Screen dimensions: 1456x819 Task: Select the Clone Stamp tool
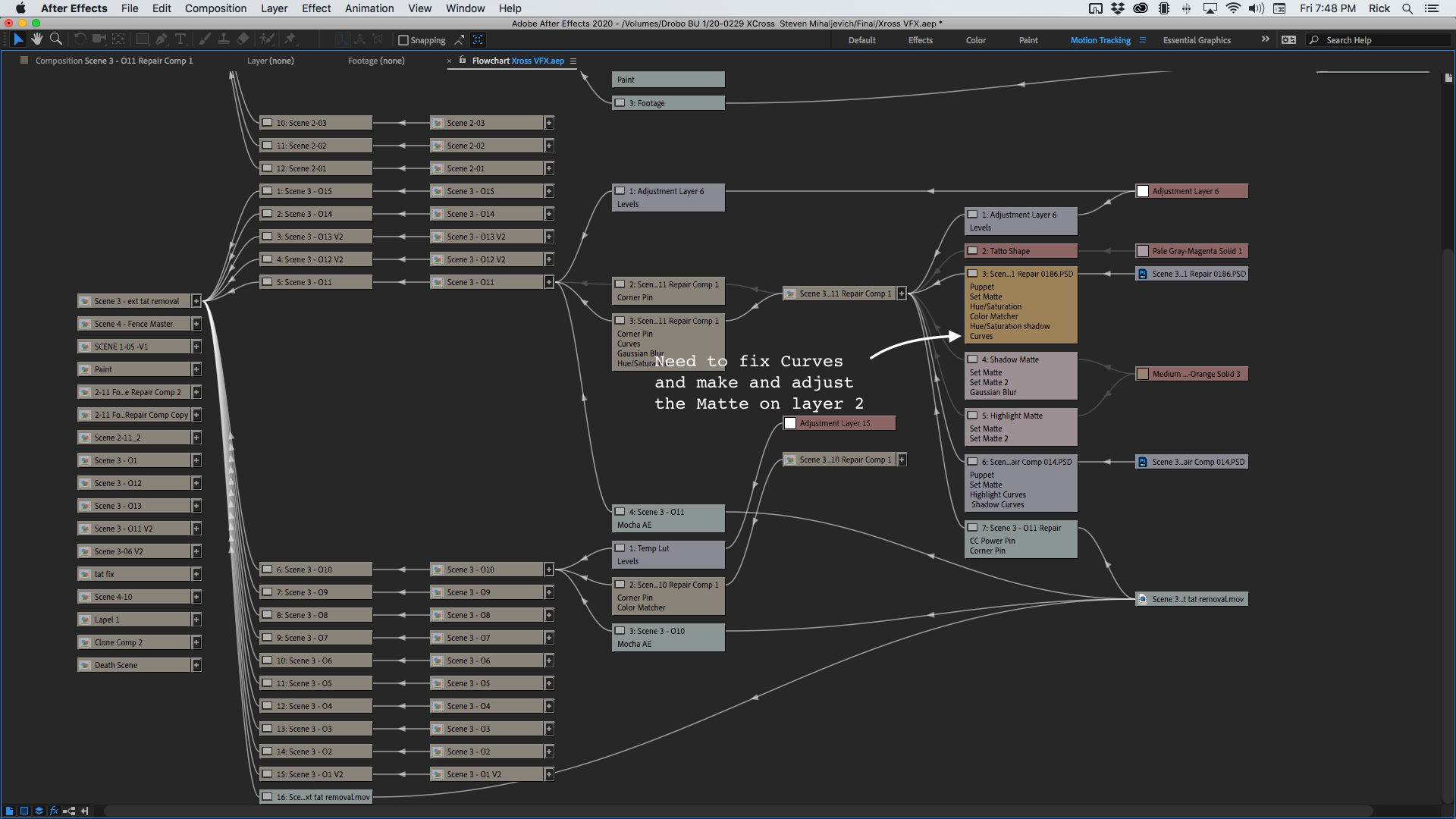coord(224,39)
